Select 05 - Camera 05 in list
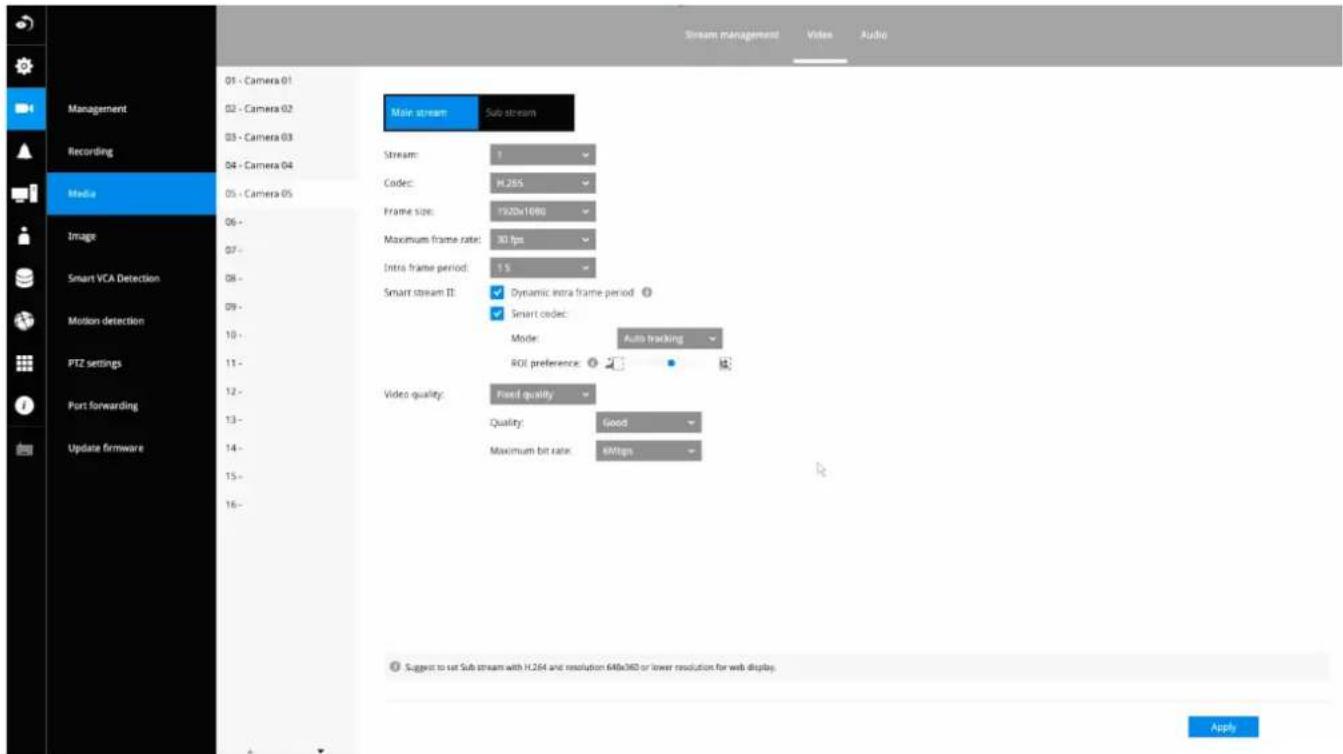This screenshot has width=1343, height=754. click(x=287, y=194)
